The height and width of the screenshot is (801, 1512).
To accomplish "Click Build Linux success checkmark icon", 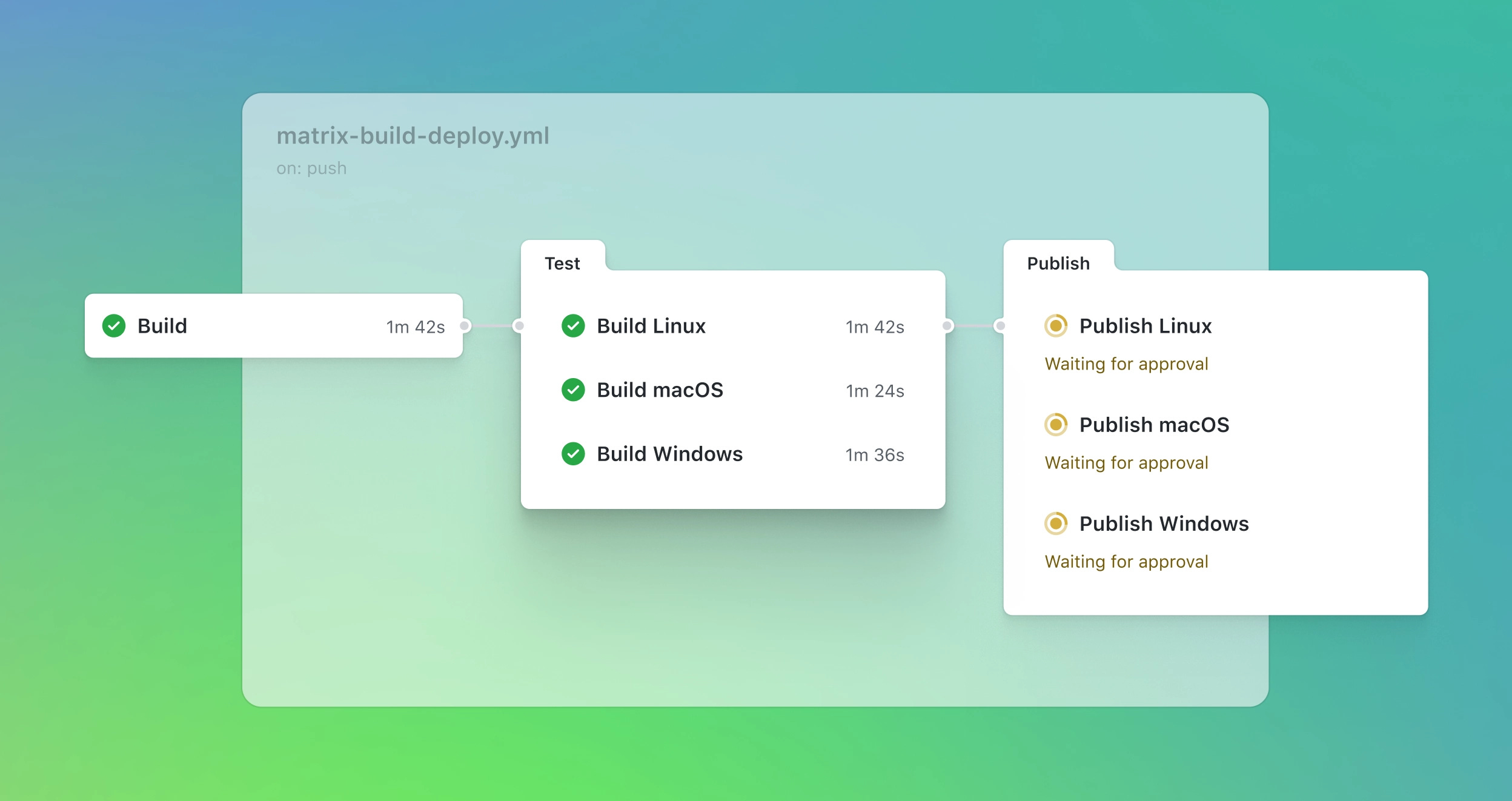I will 573,326.
